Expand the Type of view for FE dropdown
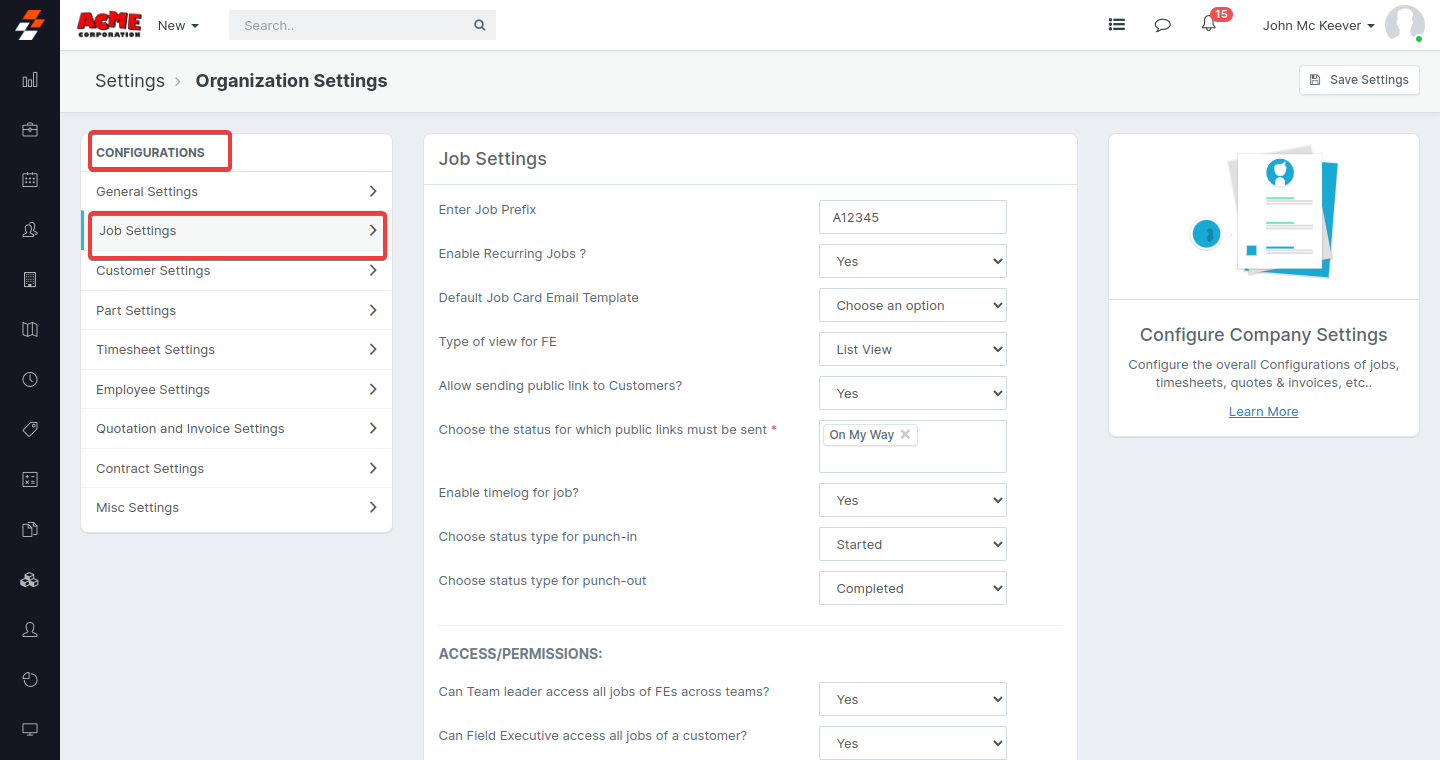The height and width of the screenshot is (760, 1440). pos(912,349)
